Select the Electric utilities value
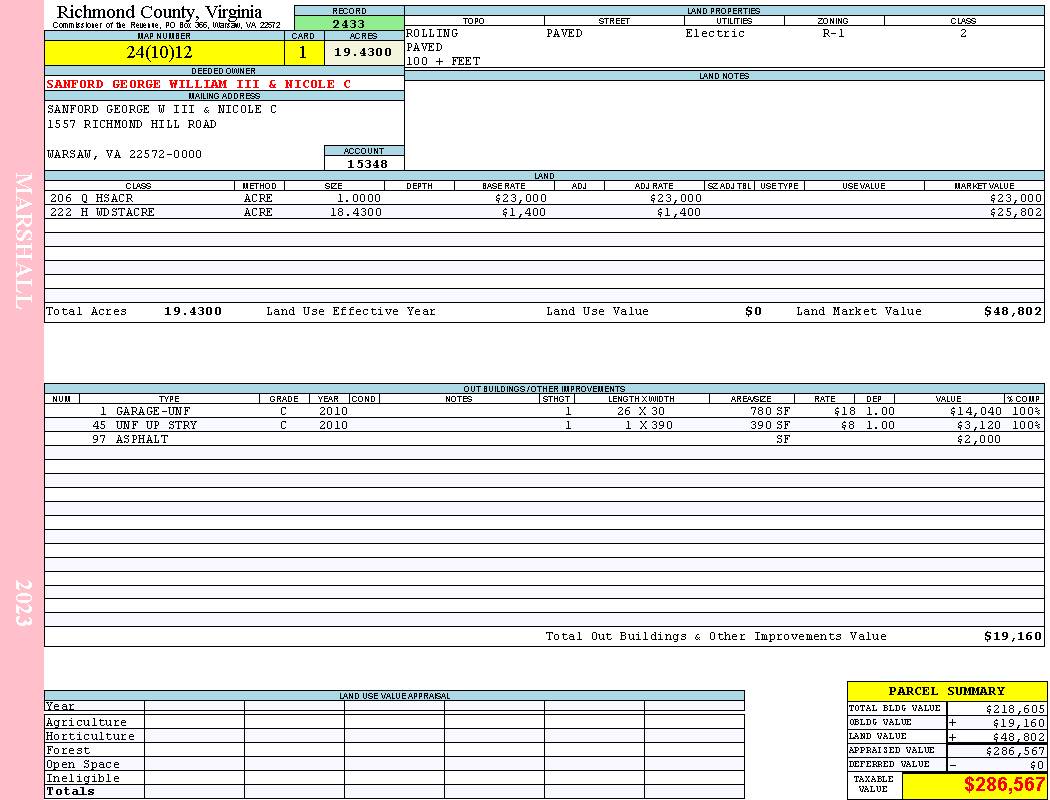 [x=715, y=33]
